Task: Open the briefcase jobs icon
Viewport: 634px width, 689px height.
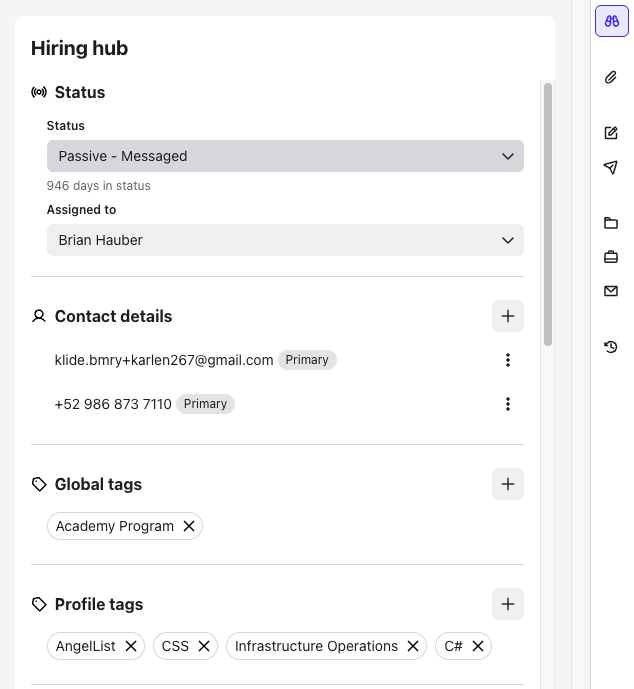Action: [x=611, y=257]
